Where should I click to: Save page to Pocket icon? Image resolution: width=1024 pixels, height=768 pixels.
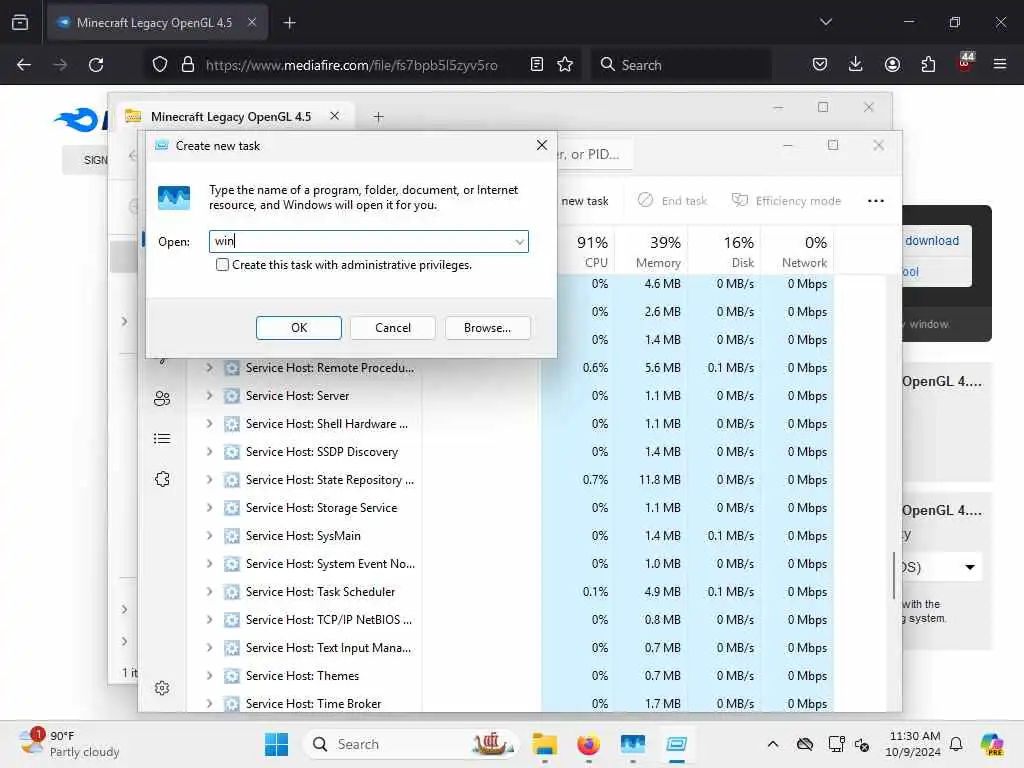click(x=820, y=64)
